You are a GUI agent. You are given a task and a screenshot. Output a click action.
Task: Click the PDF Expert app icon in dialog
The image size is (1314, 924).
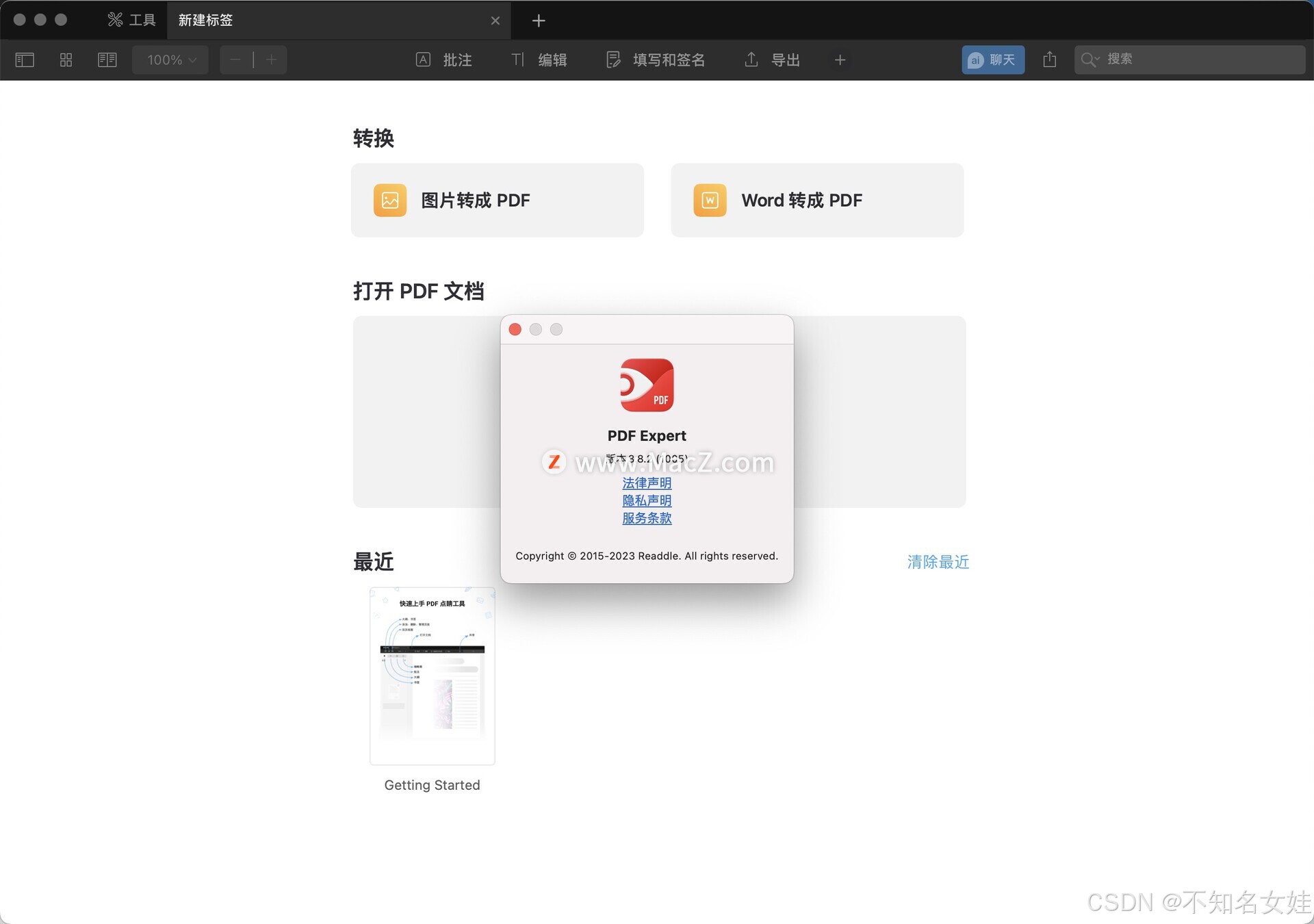647,385
